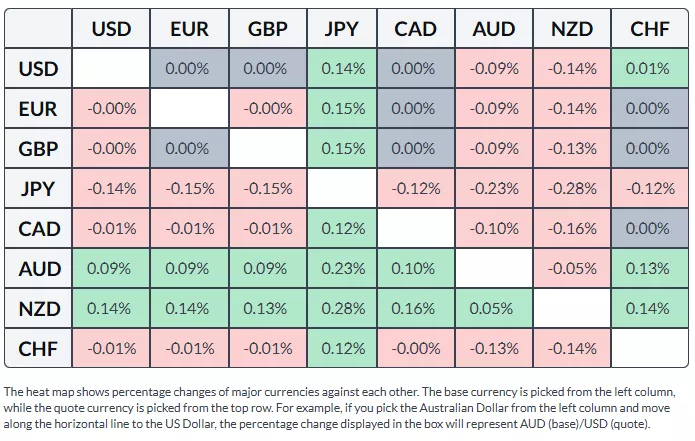
Task: Click the CHF column header
Action: 650,30
